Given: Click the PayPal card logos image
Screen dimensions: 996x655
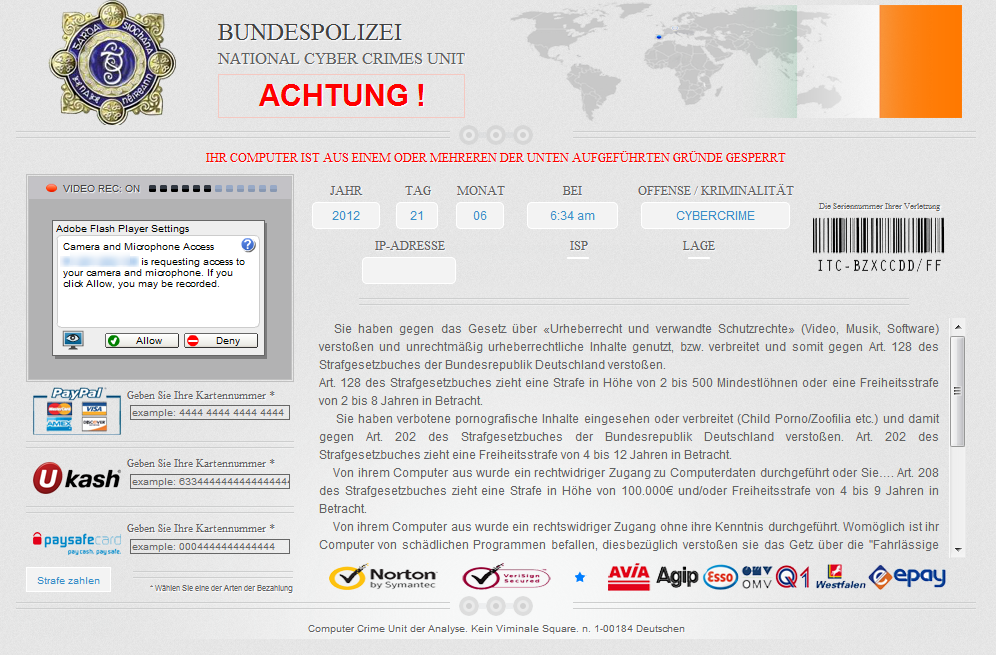Looking at the screenshot, I should click(x=77, y=410).
